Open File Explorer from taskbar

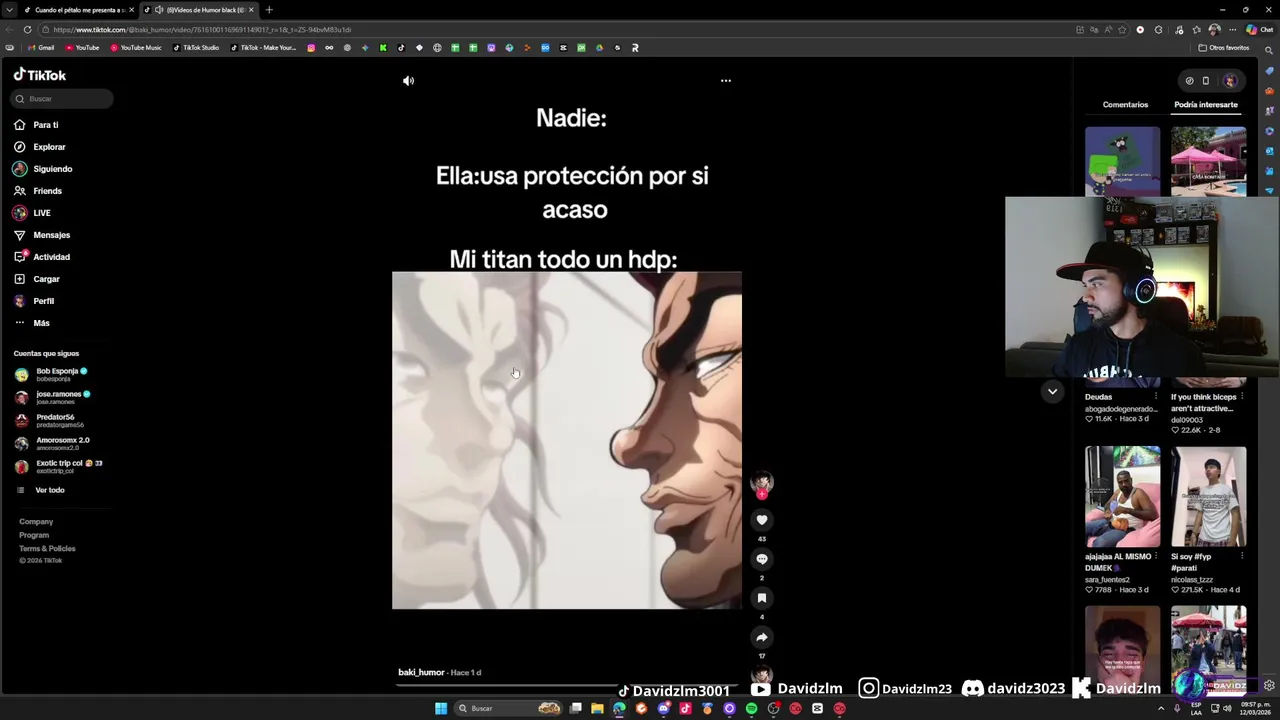click(597, 709)
